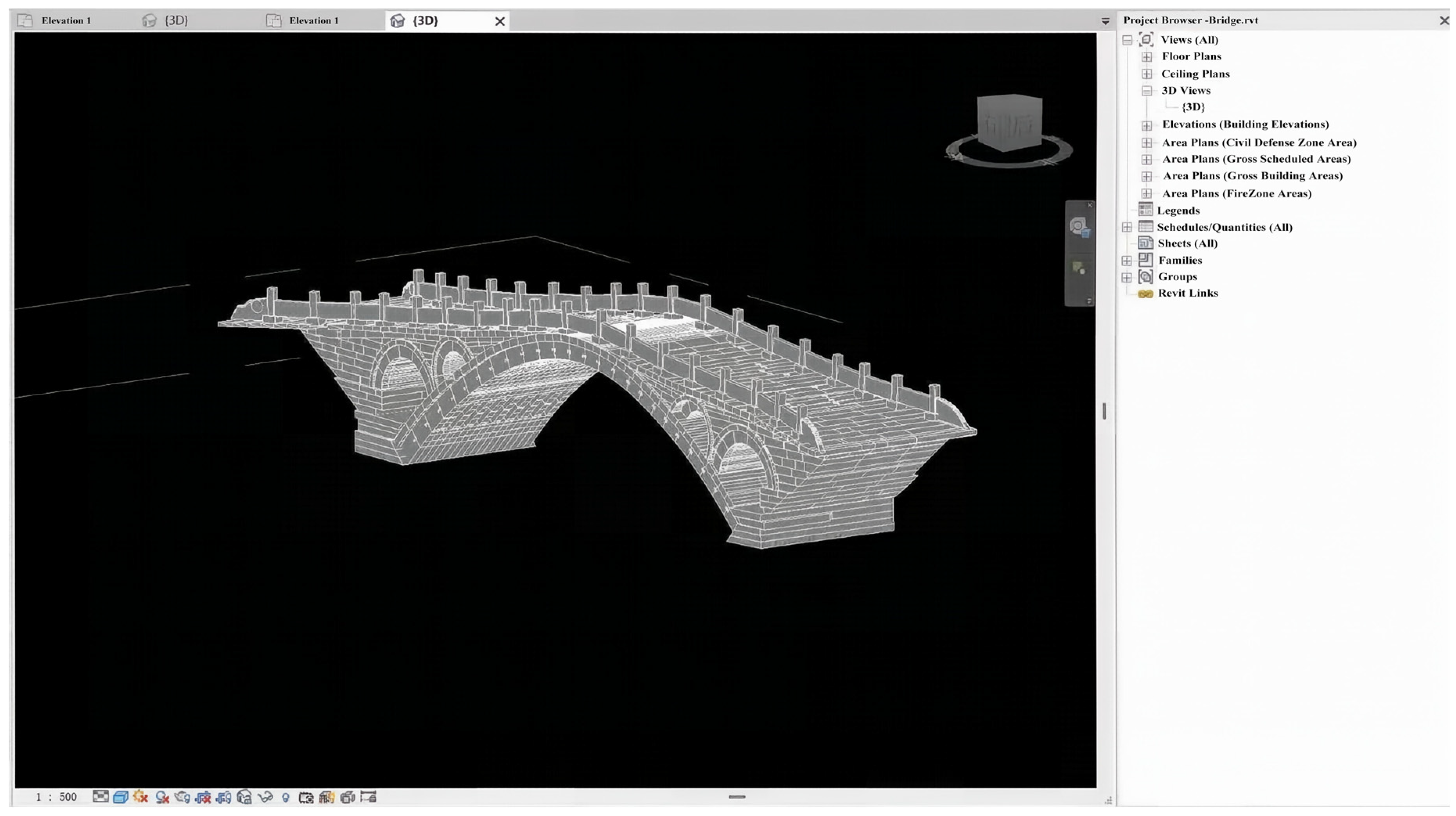Expand Area Plans (Gross Building Areas)
The image size is (1456, 816).
click(1147, 177)
